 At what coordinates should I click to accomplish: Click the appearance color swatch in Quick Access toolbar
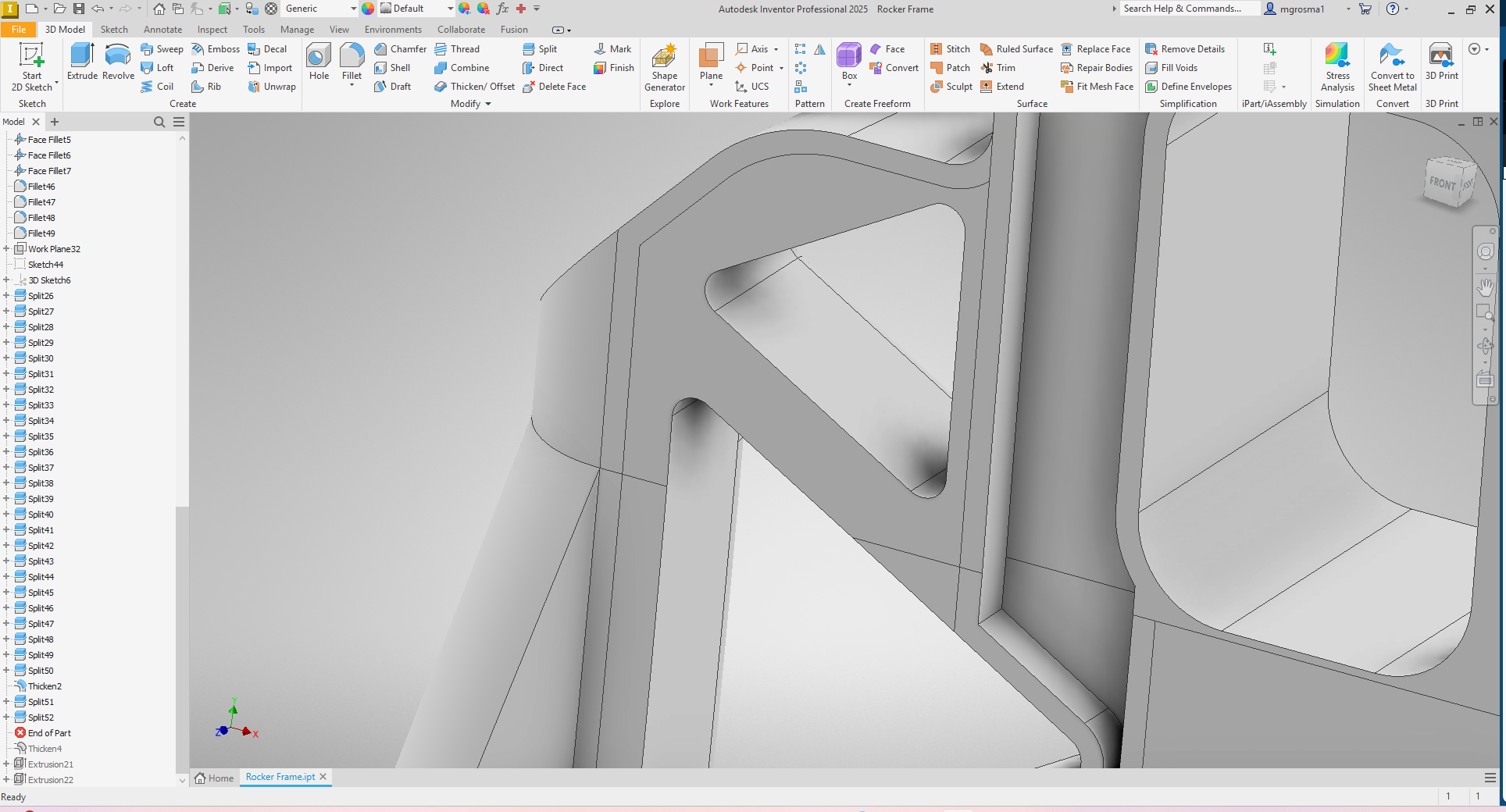coord(368,9)
